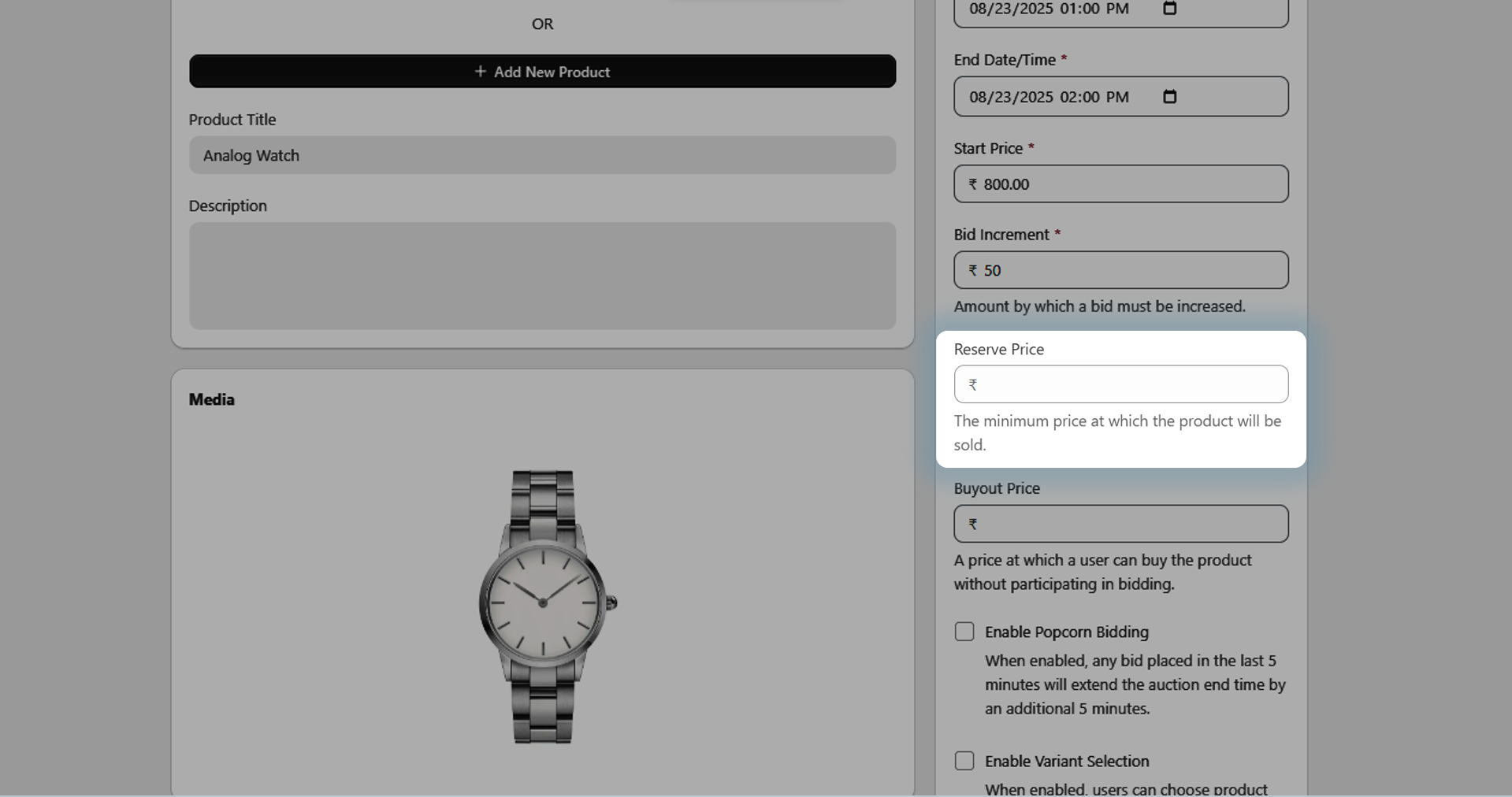Click inside the empty Description text area
Screen dimensions: 1512x797
point(542,276)
